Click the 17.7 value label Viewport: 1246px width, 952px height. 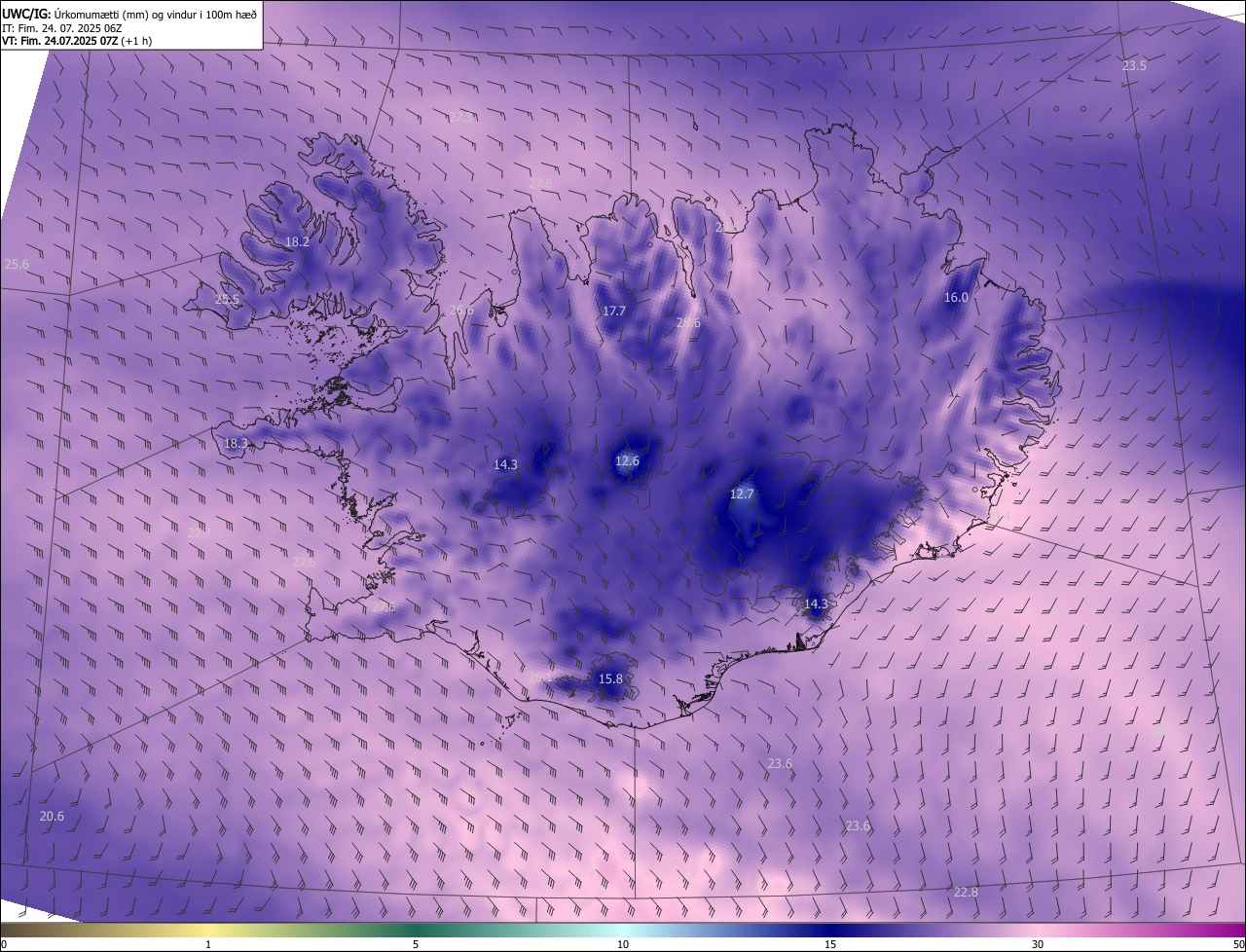click(x=613, y=311)
